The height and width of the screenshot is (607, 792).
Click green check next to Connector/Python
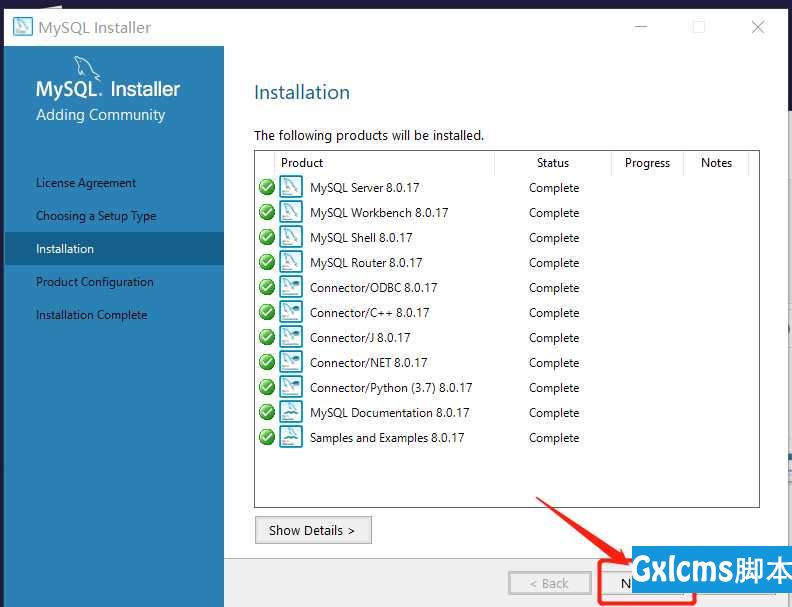(267, 387)
